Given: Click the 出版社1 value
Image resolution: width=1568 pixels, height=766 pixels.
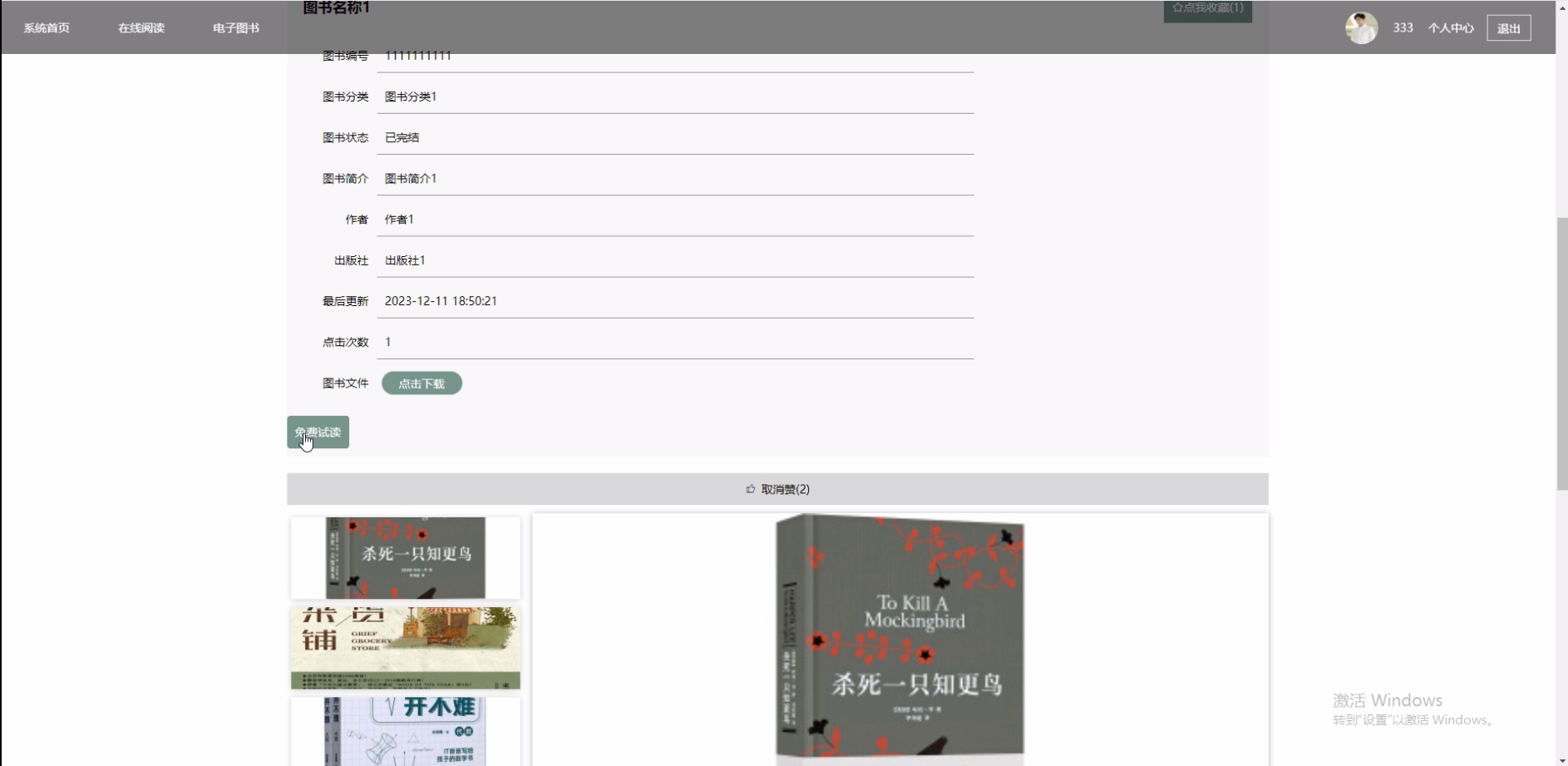Looking at the screenshot, I should pyautogui.click(x=405, y=260).
